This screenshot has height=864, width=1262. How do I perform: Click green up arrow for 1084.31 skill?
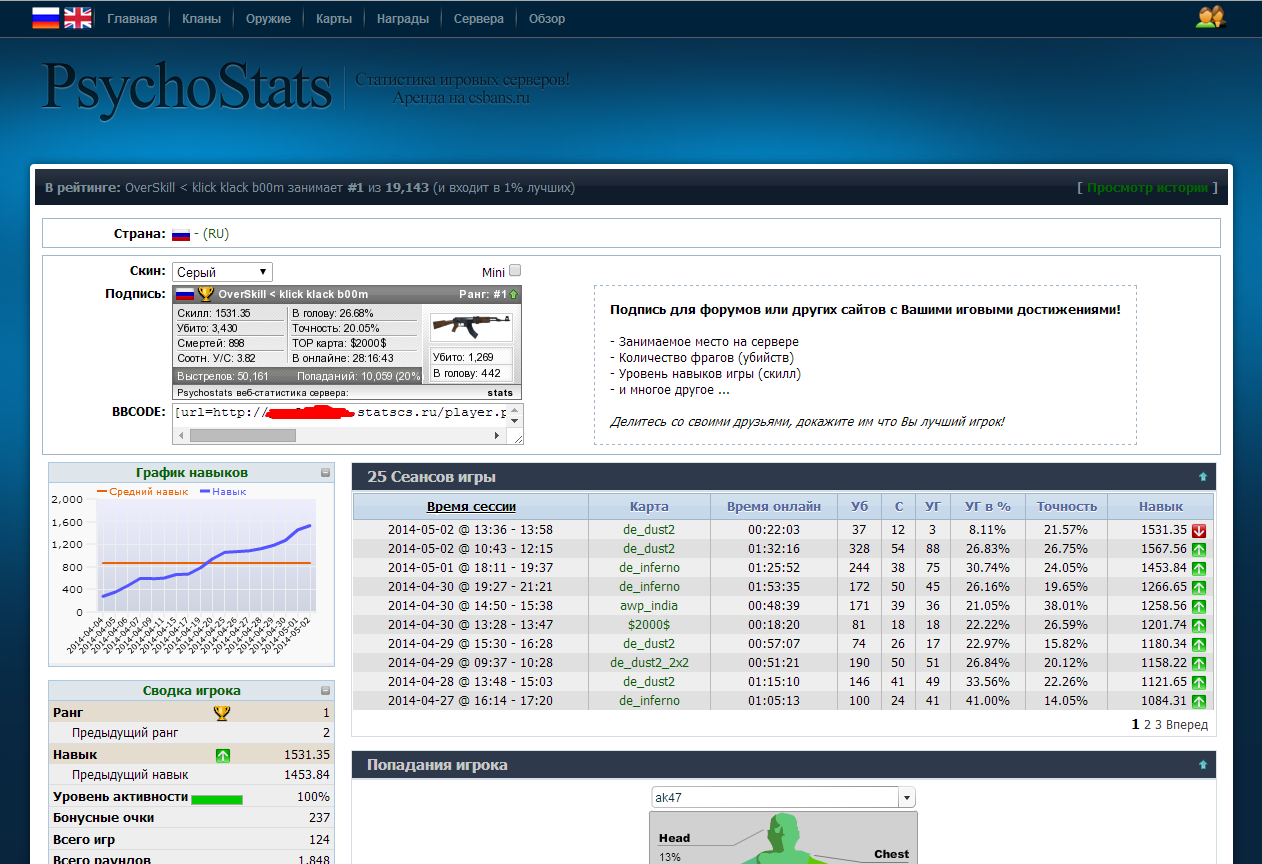(1199, 701)
